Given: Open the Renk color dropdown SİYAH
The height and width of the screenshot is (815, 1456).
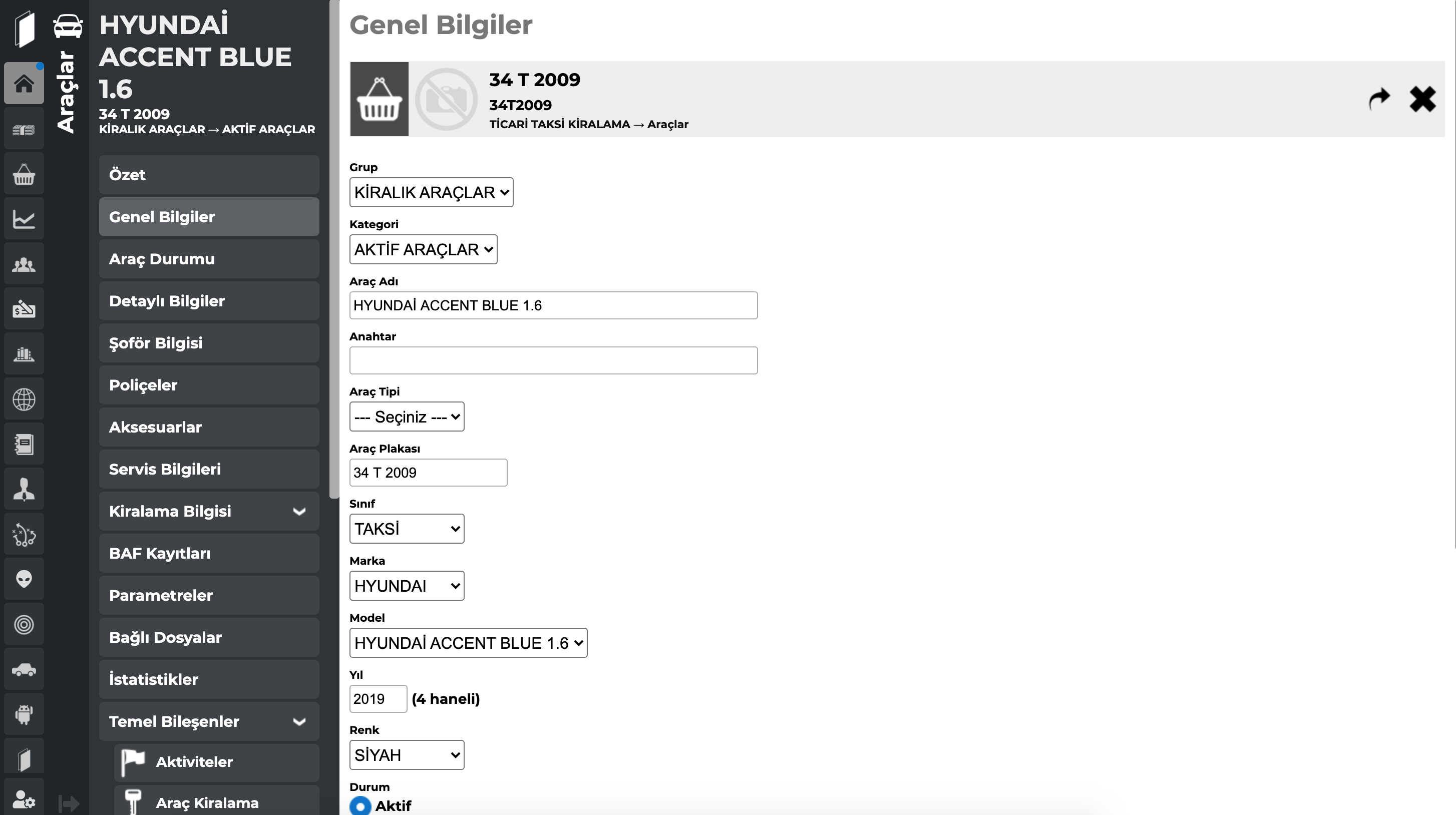Looking at the screenshot, I should point(407,754).
